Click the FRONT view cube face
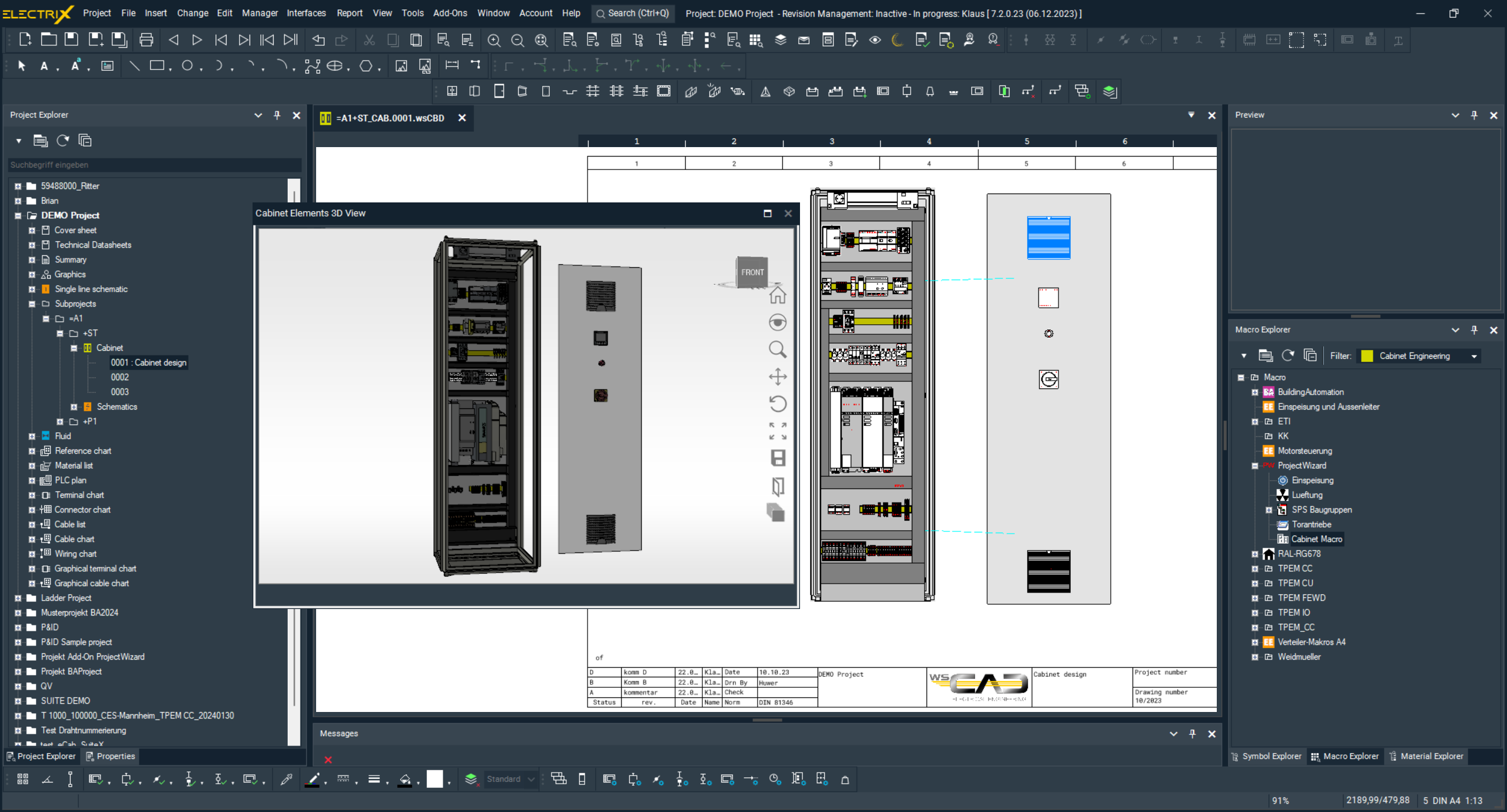 752,272
